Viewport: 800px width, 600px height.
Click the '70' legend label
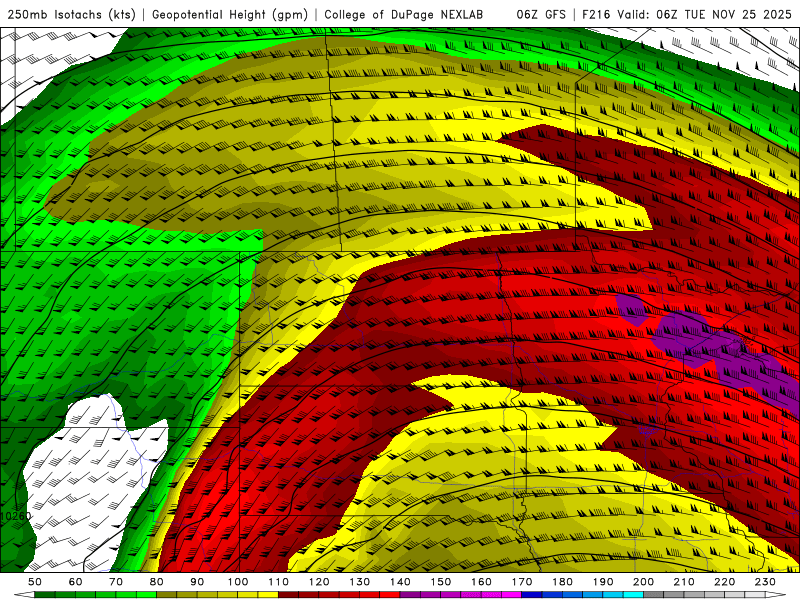[115, 582]
